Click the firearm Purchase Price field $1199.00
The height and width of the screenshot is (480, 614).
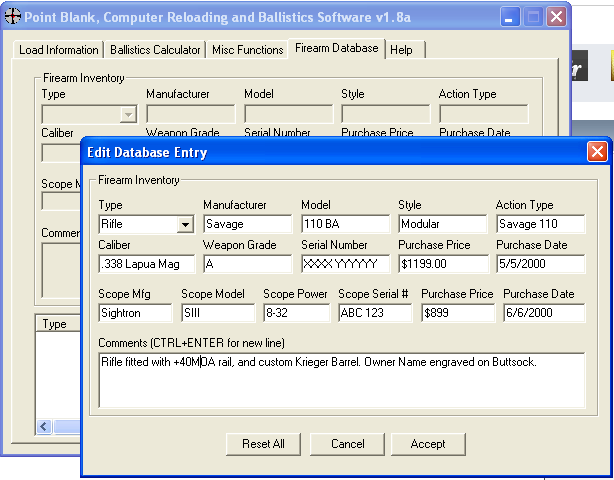(x=444, y=264)
